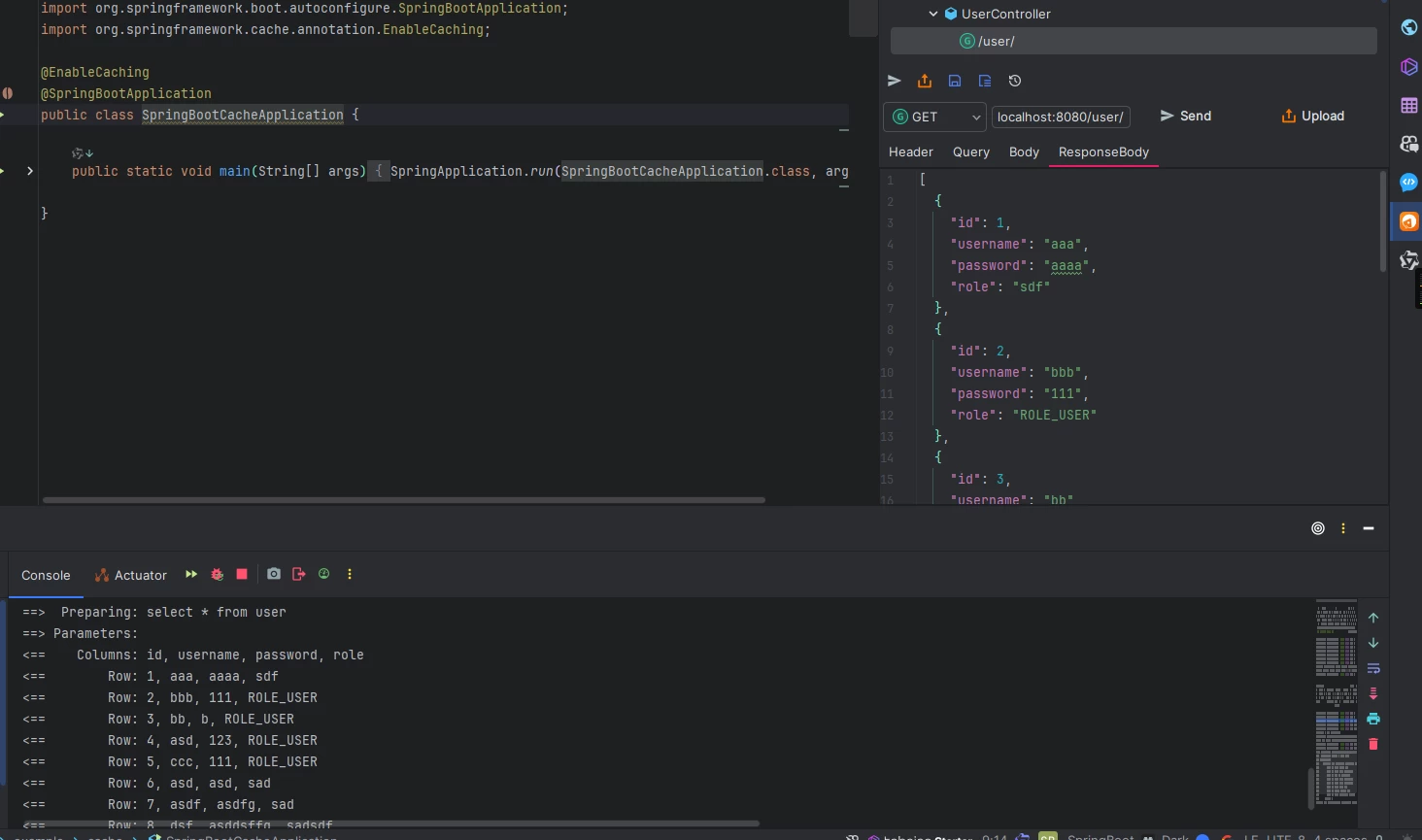This screenshot has width=1422, height=840.
Task: Click the Upload button
Action: (1313, 116)
